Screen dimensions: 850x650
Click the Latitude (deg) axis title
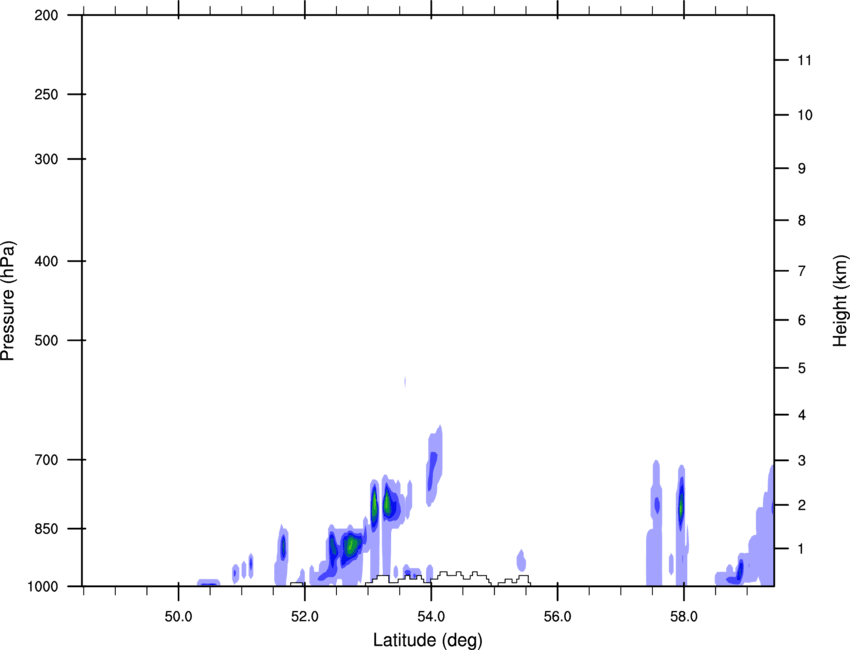click(427, 640)
